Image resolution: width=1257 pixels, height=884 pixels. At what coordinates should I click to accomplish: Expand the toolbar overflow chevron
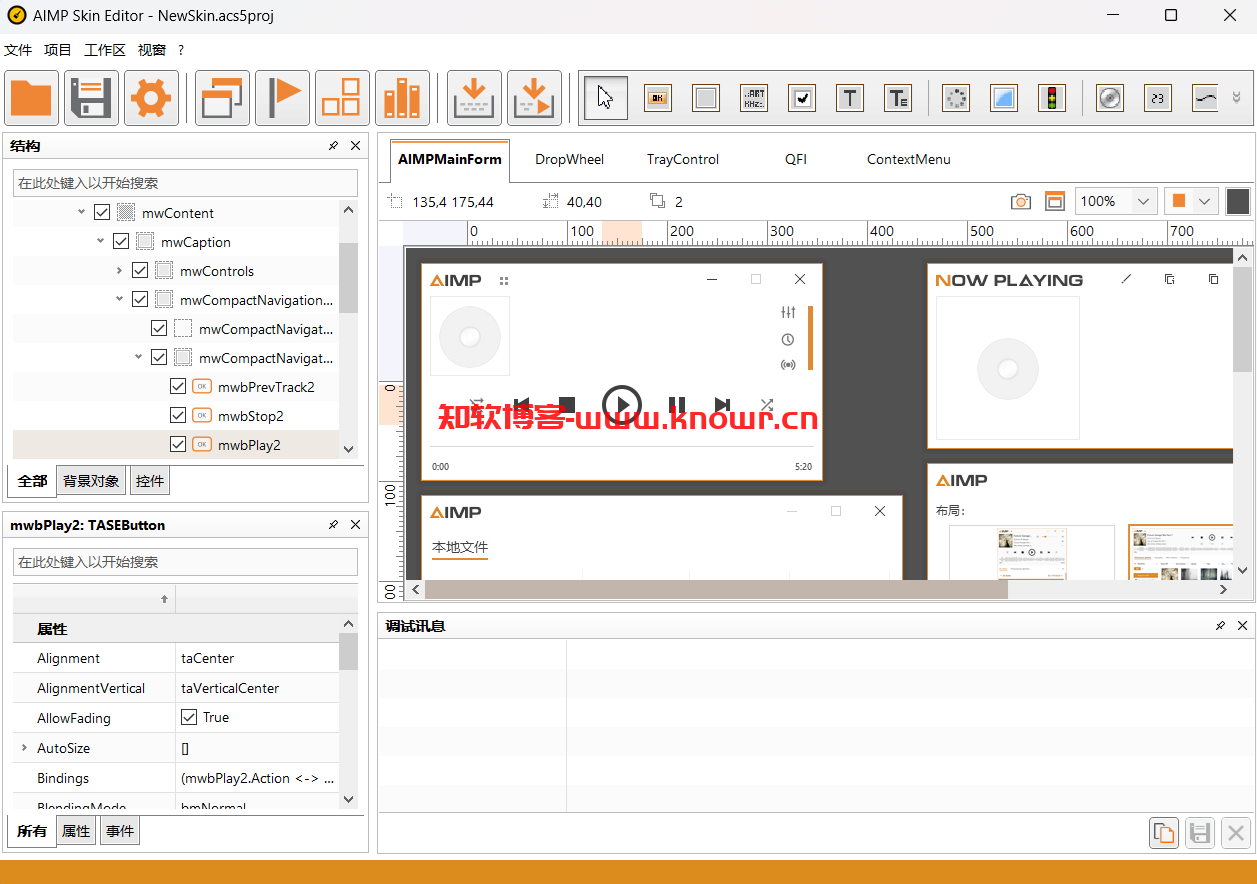[x=1237, y=98]
